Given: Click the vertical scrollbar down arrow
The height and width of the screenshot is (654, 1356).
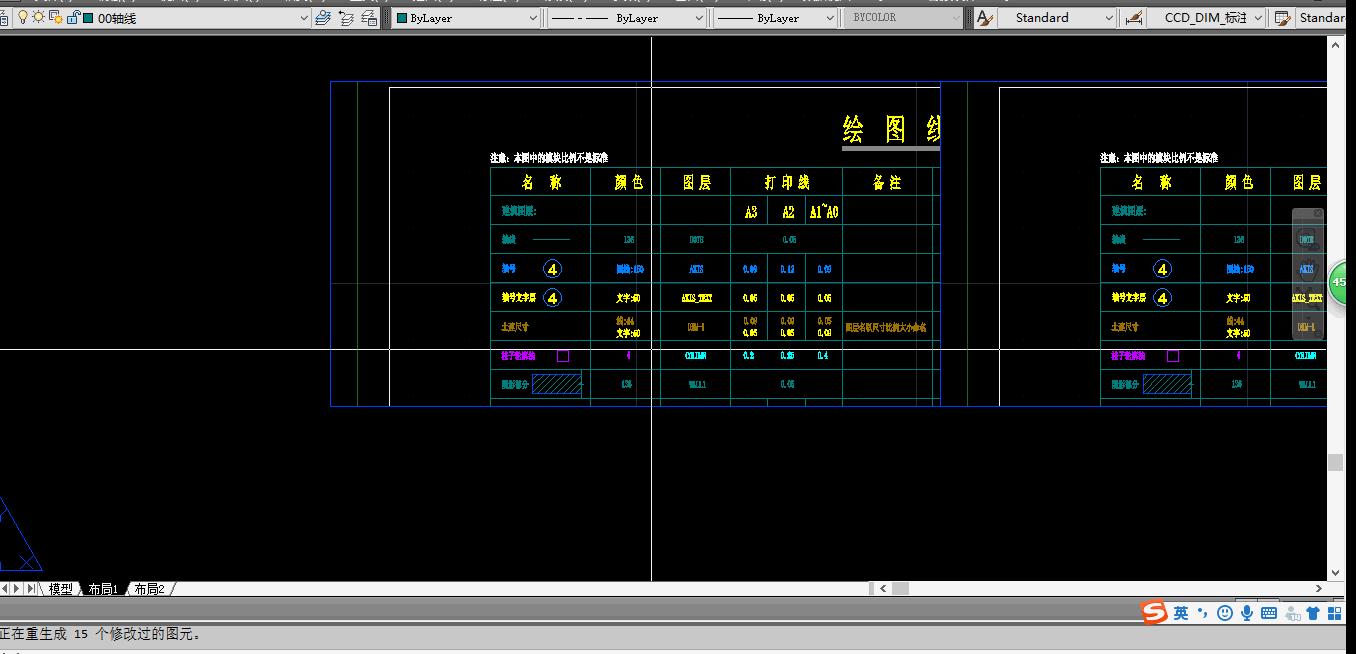Looking at the screenshot, I should [x=1335, y=573].
